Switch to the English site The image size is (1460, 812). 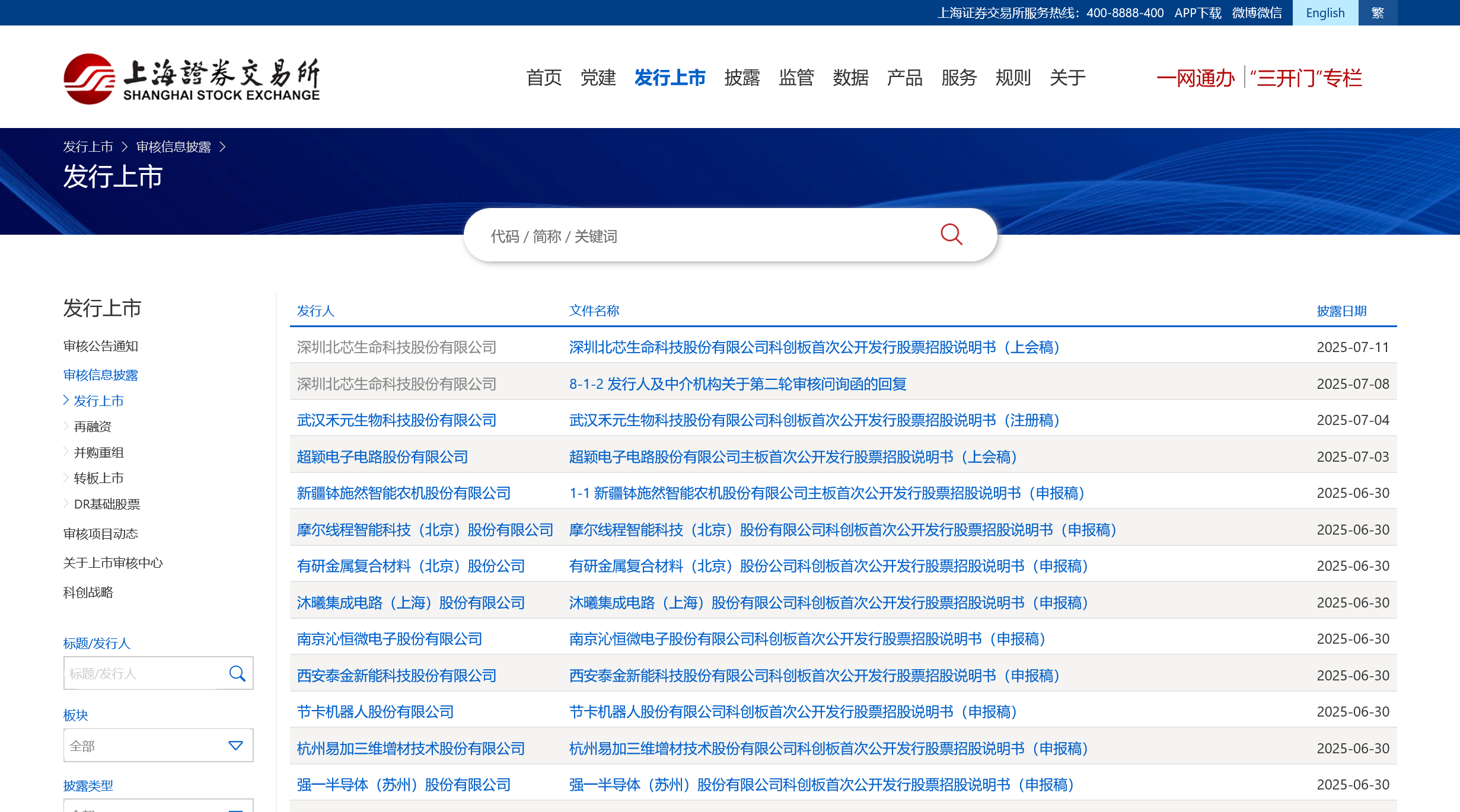(1325, 13)
